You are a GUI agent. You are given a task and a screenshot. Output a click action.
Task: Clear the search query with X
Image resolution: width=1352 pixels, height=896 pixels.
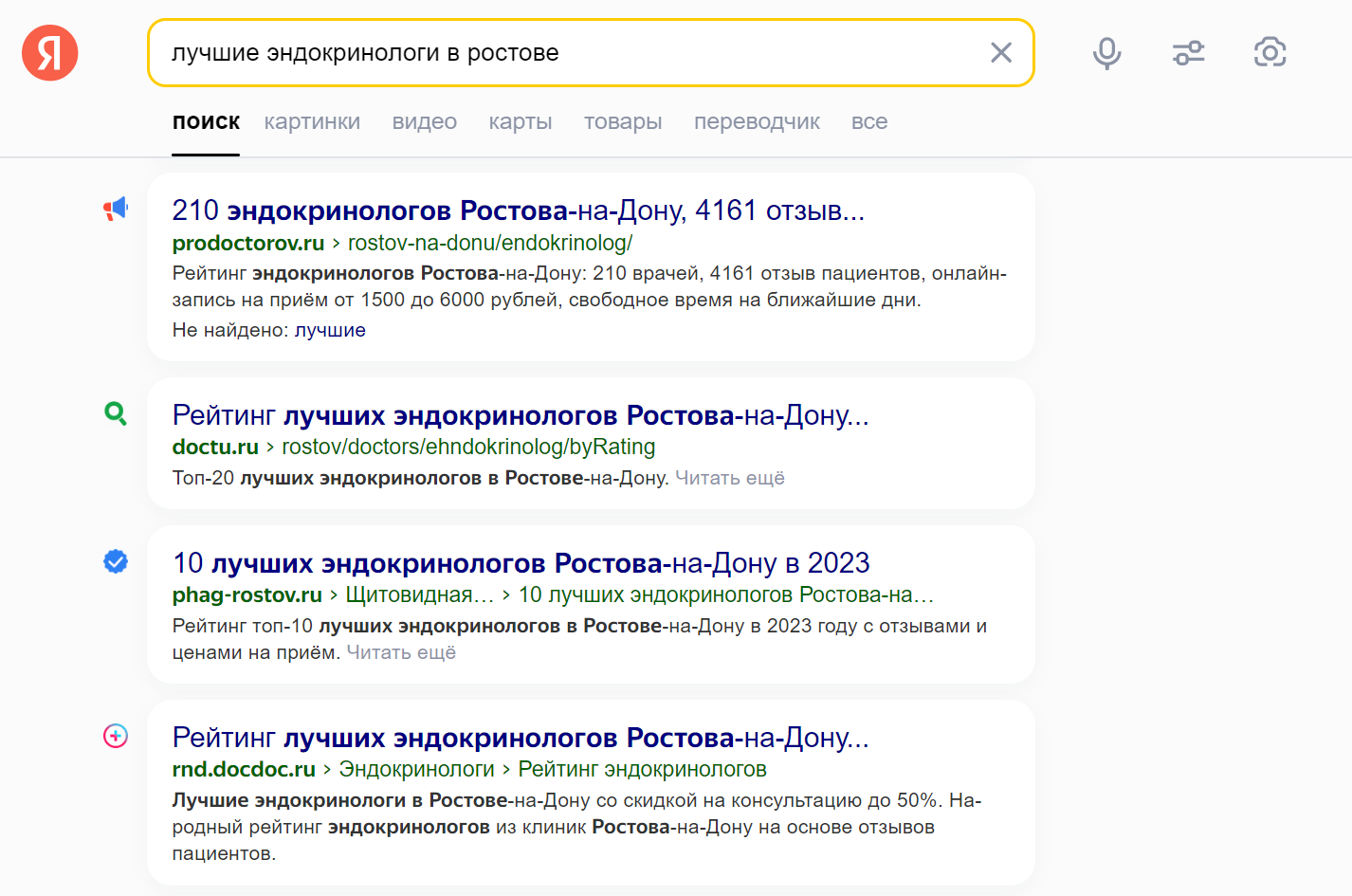[x=1001, y=53]
